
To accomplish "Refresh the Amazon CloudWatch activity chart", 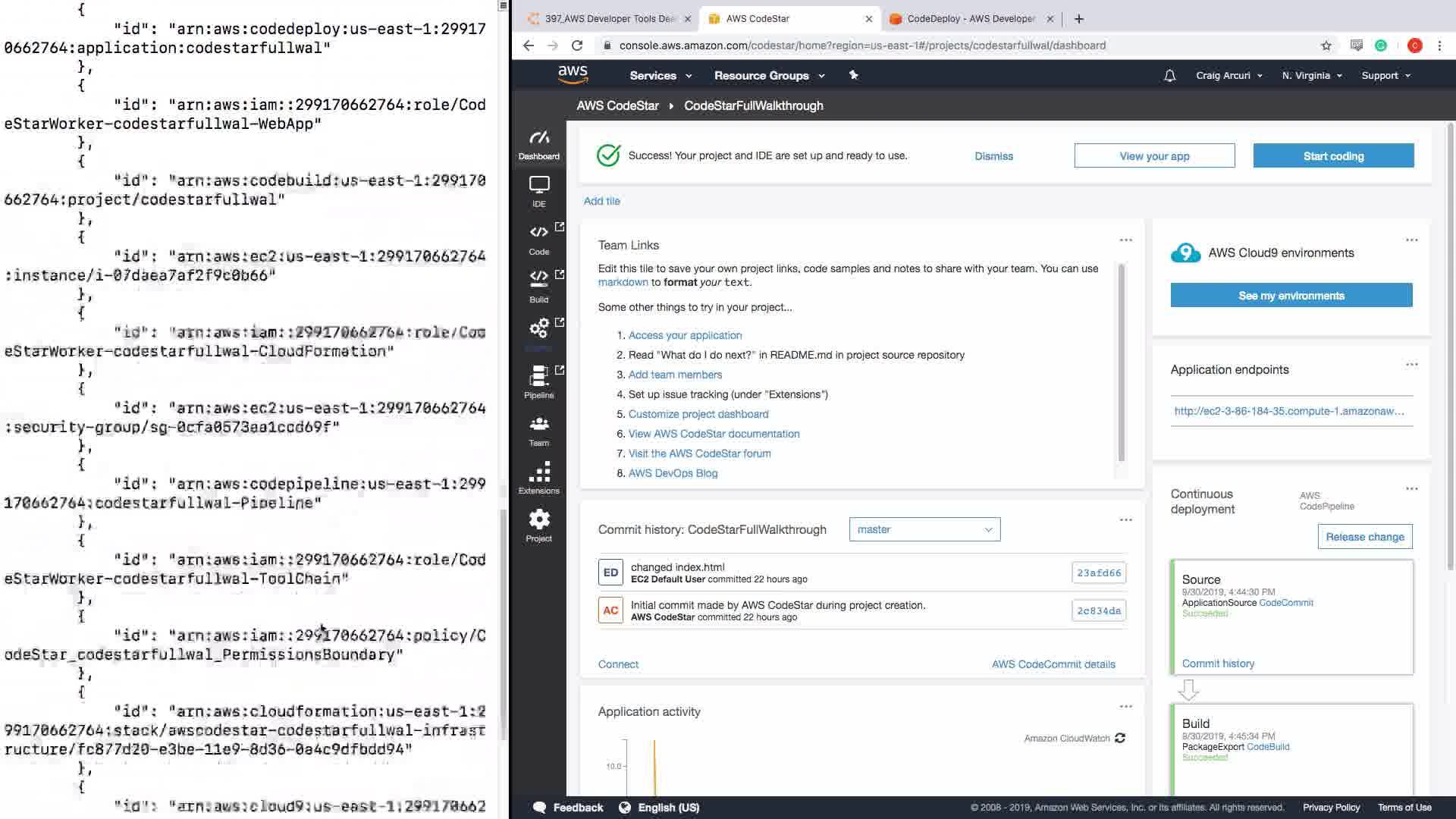I will [x=1120, y=738].
